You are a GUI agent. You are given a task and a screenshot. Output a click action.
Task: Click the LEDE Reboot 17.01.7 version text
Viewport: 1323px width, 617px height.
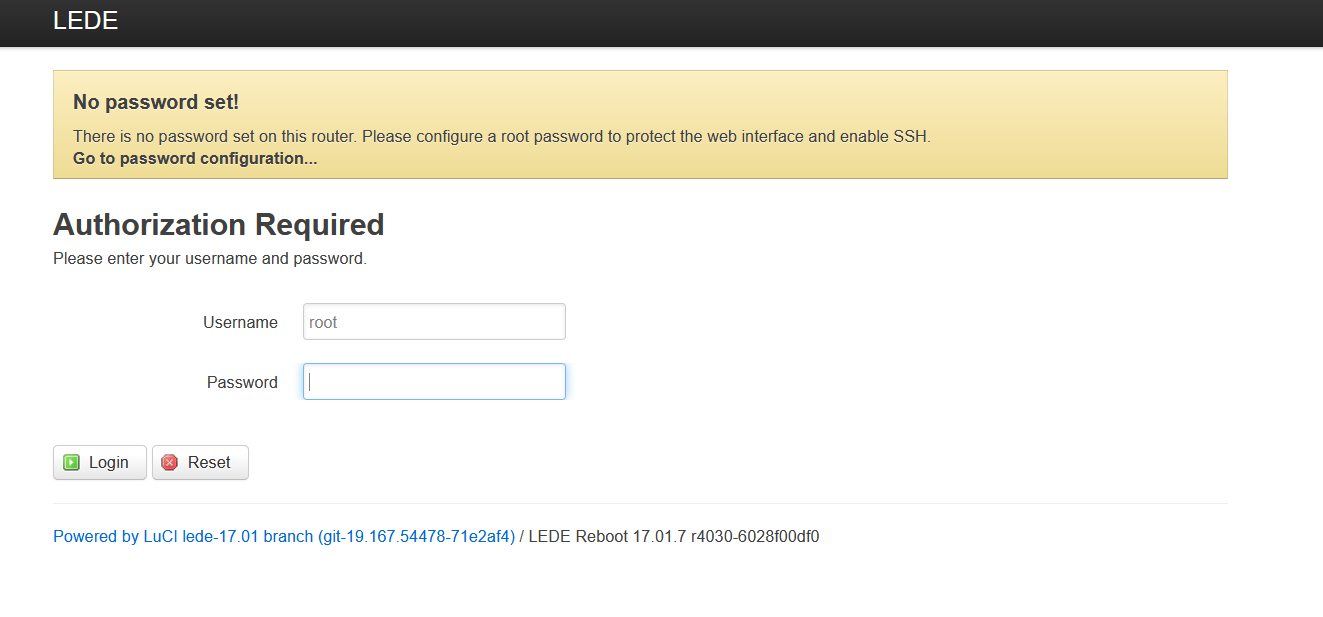click(673, 536)
